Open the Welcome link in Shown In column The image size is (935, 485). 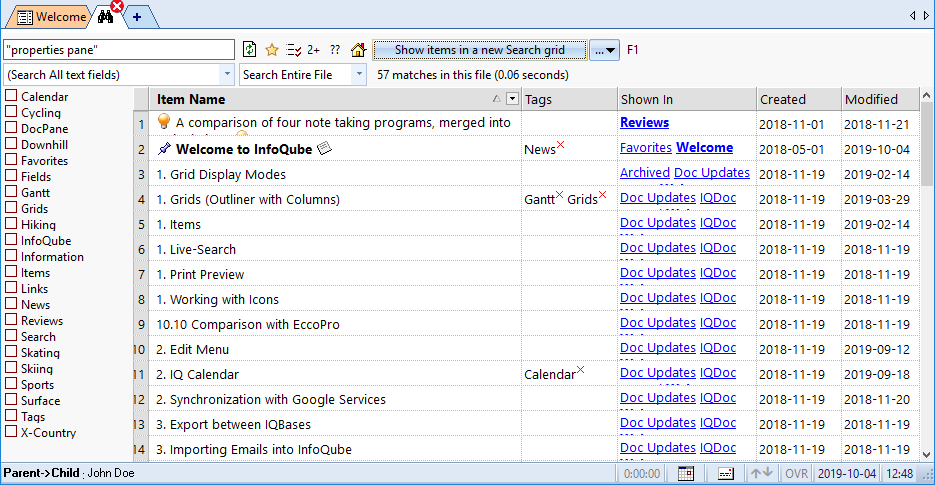[x=704, y=147]
